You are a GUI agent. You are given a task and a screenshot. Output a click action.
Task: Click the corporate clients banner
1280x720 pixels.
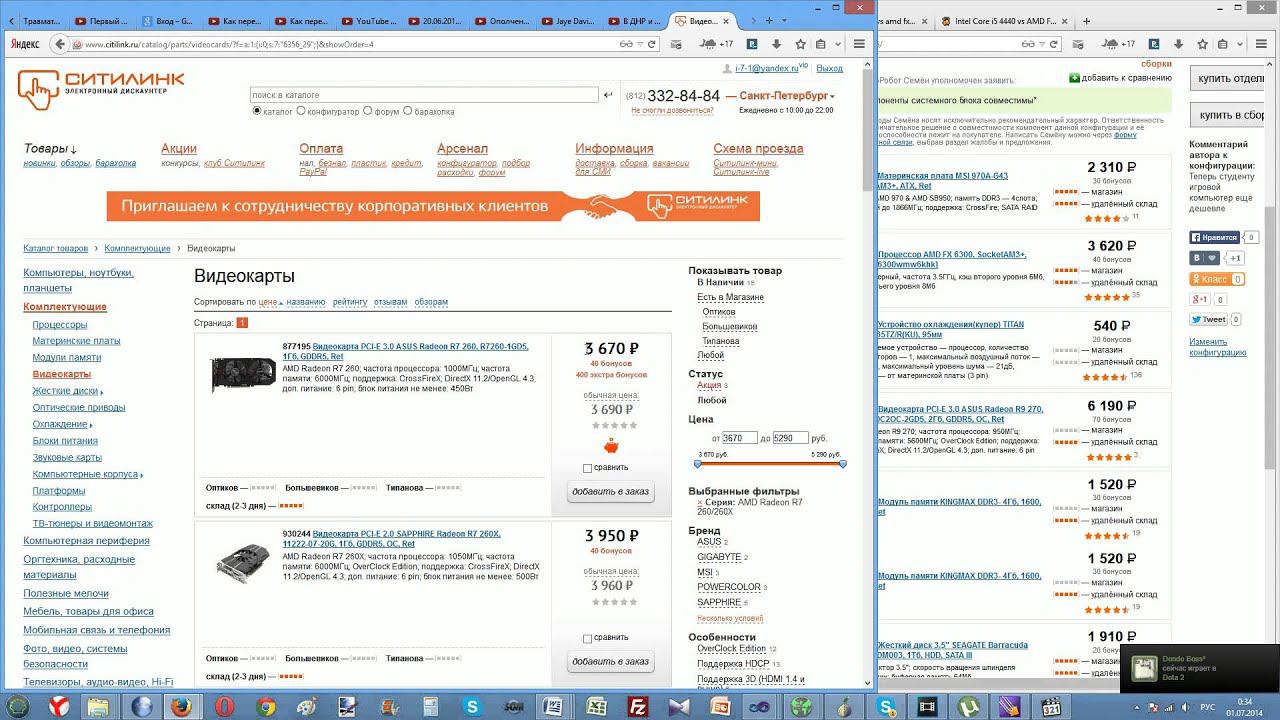pos(433,206)
